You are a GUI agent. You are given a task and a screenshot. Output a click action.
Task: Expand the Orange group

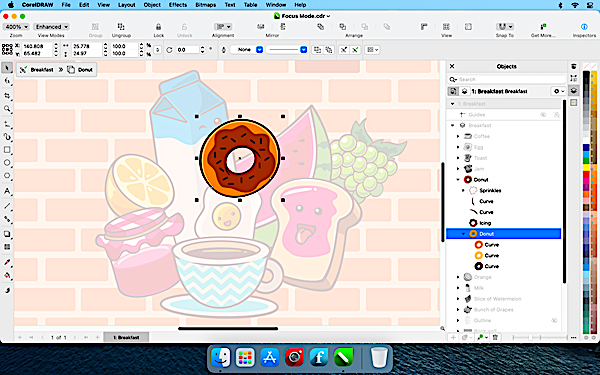pyautogui.click(x=458, y=277)
